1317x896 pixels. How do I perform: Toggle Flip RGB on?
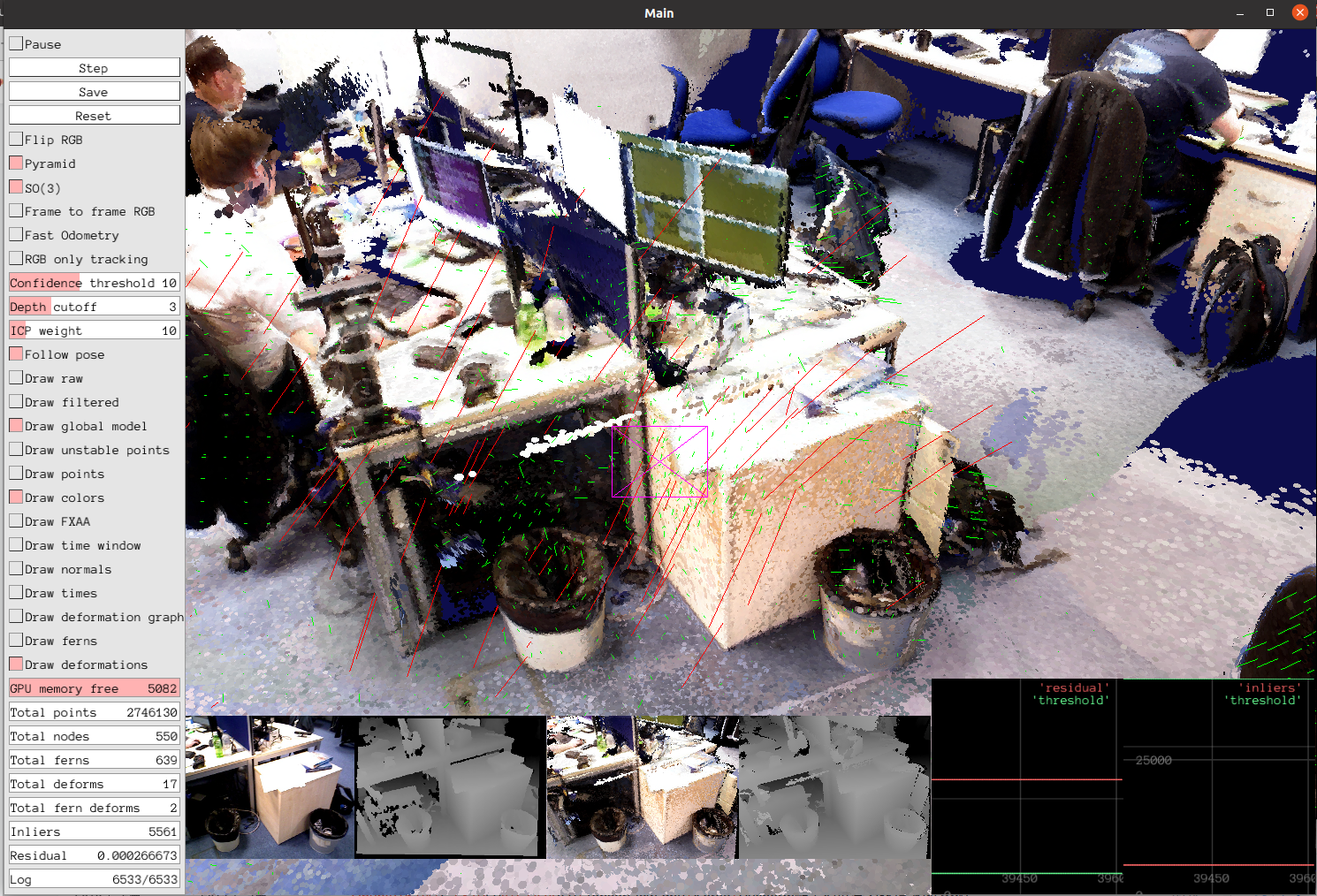pyautogui.click(x=15, y=139)
